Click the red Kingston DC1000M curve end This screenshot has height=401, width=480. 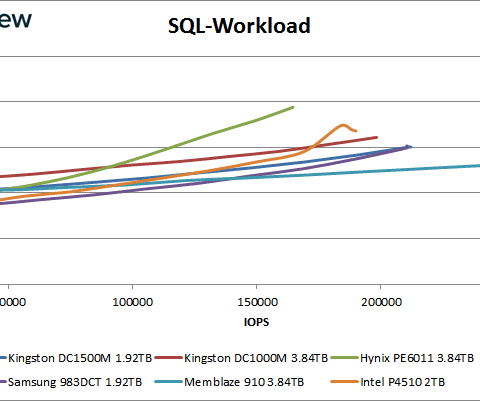tap(376, 137)
